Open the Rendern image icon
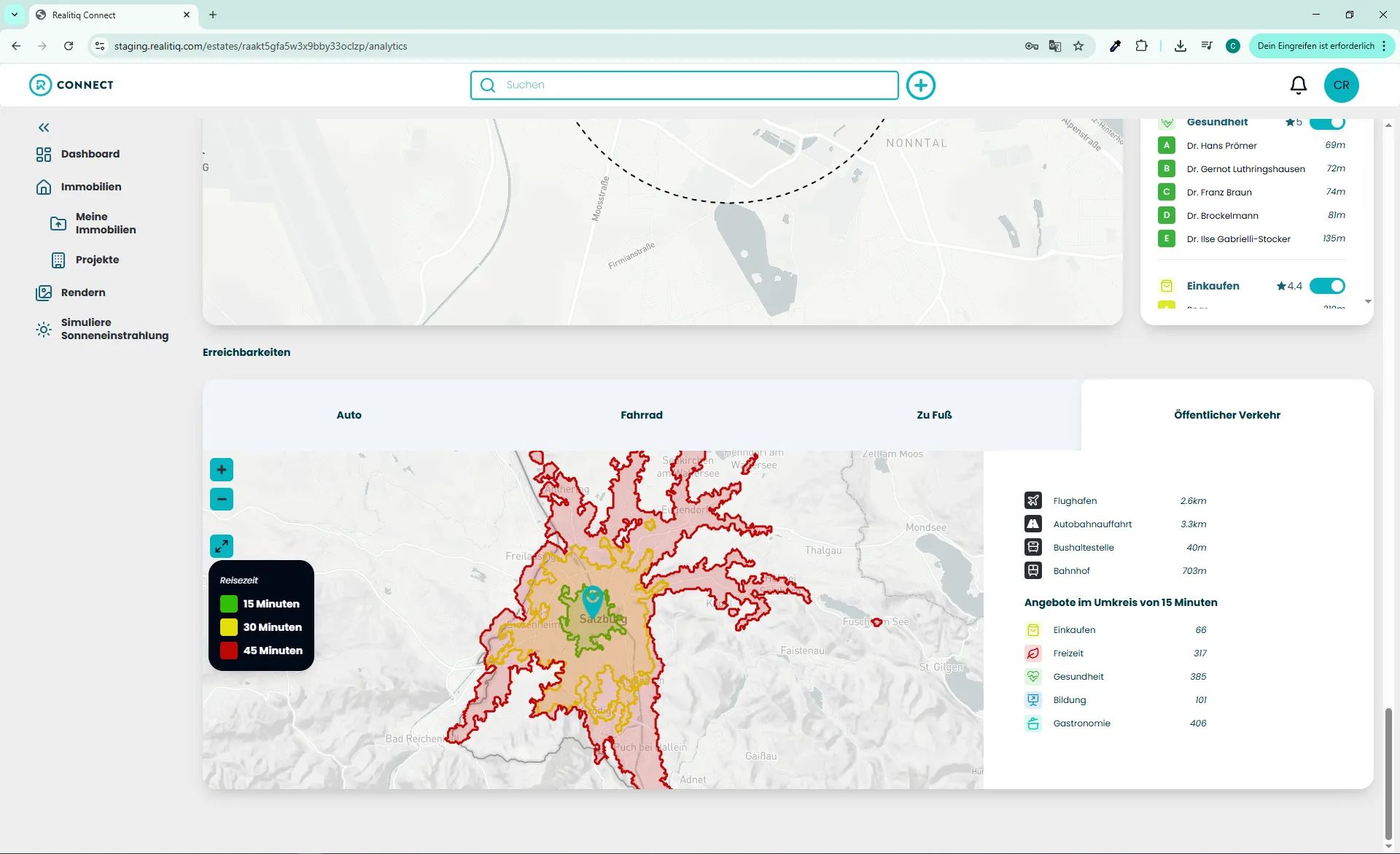 point(44,292)
